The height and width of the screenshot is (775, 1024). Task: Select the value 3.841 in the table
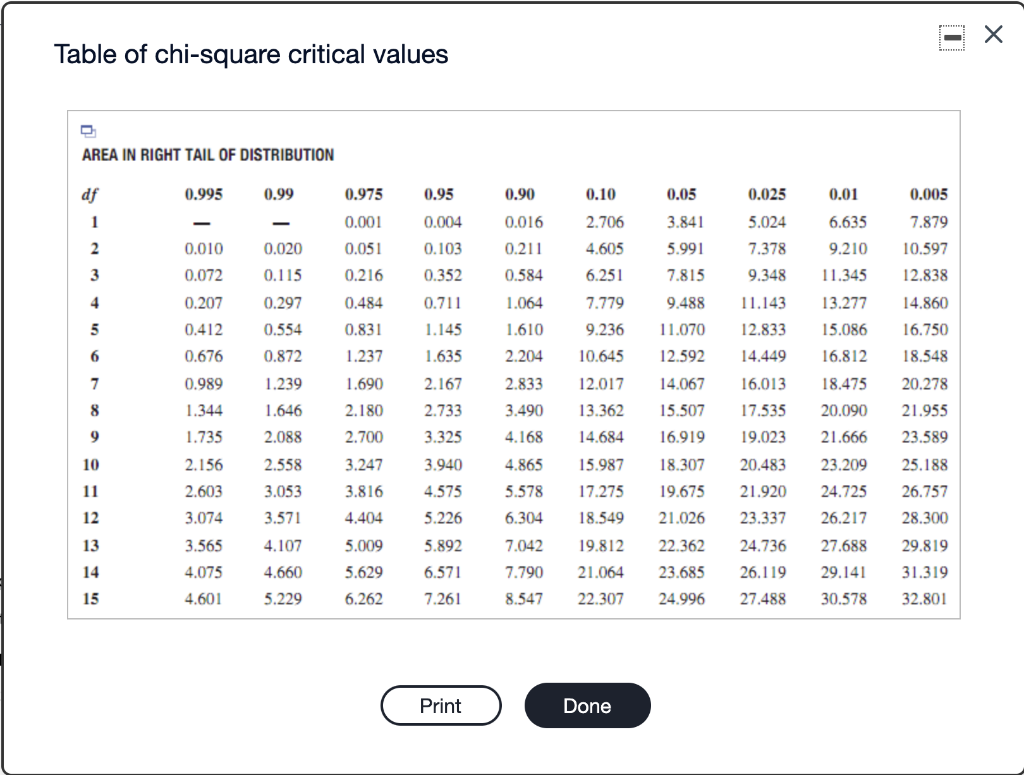coord(686,222)
